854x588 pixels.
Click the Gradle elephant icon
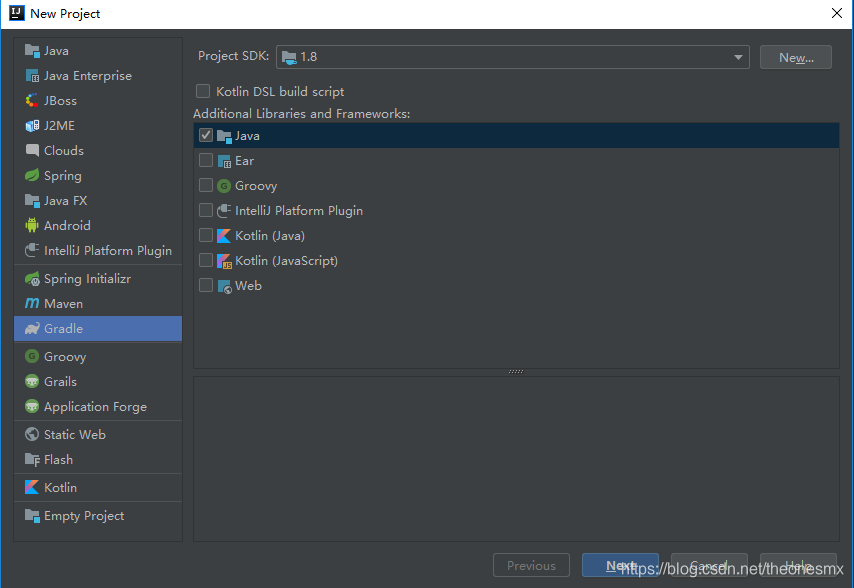coord(32,328)
